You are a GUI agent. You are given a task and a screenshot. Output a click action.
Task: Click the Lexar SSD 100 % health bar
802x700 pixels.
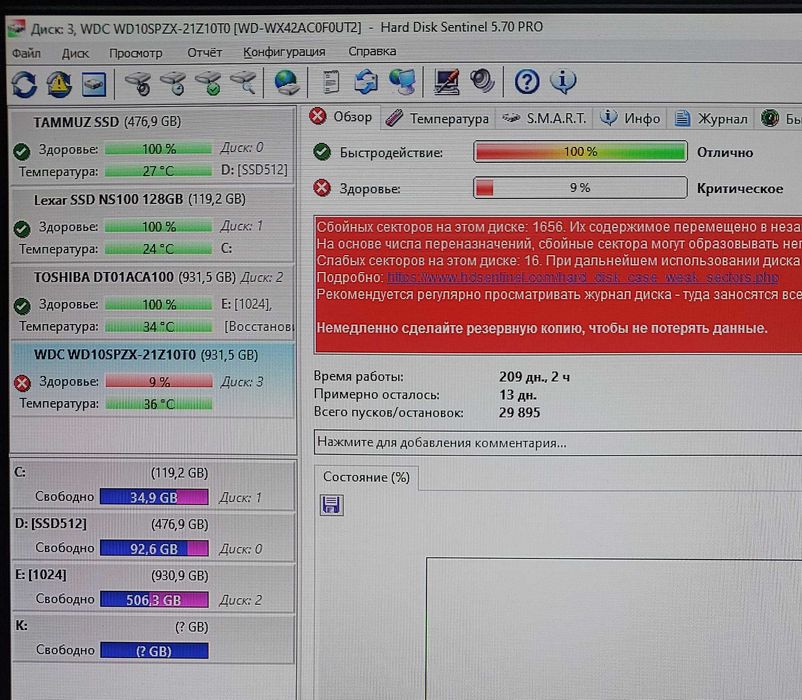159,227
